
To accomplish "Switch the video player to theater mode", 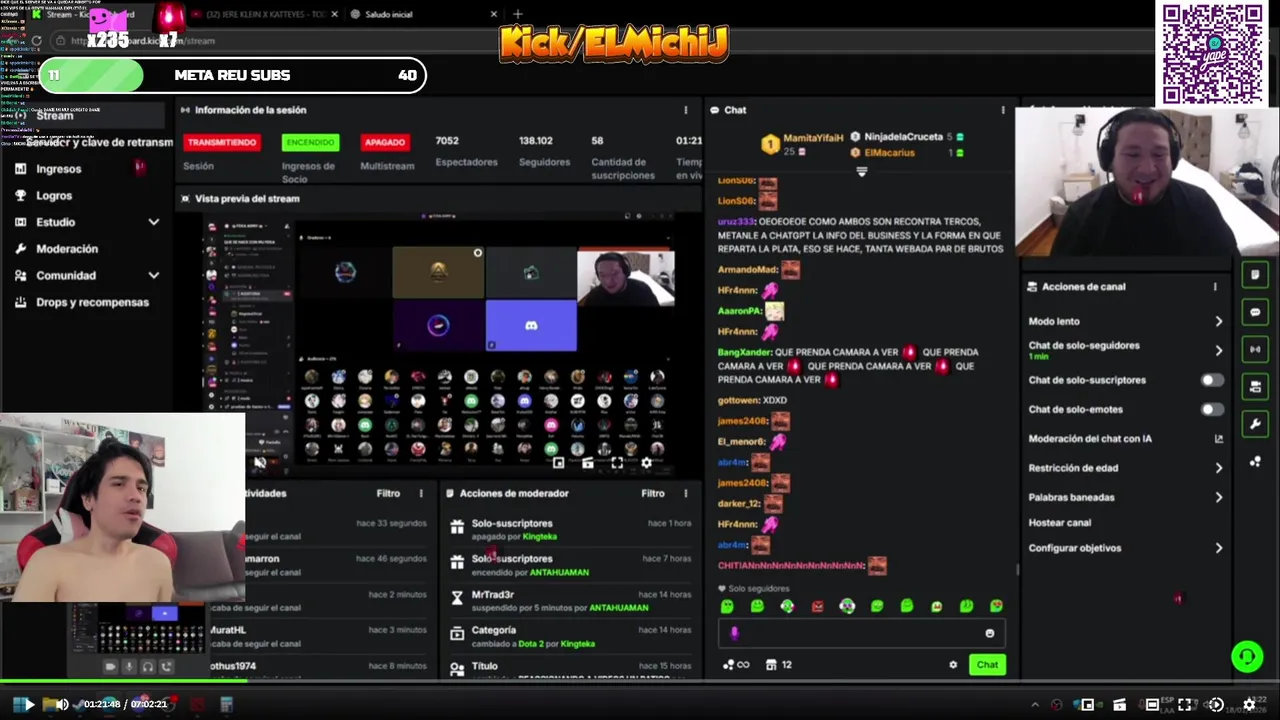I will coord(1152,704).
